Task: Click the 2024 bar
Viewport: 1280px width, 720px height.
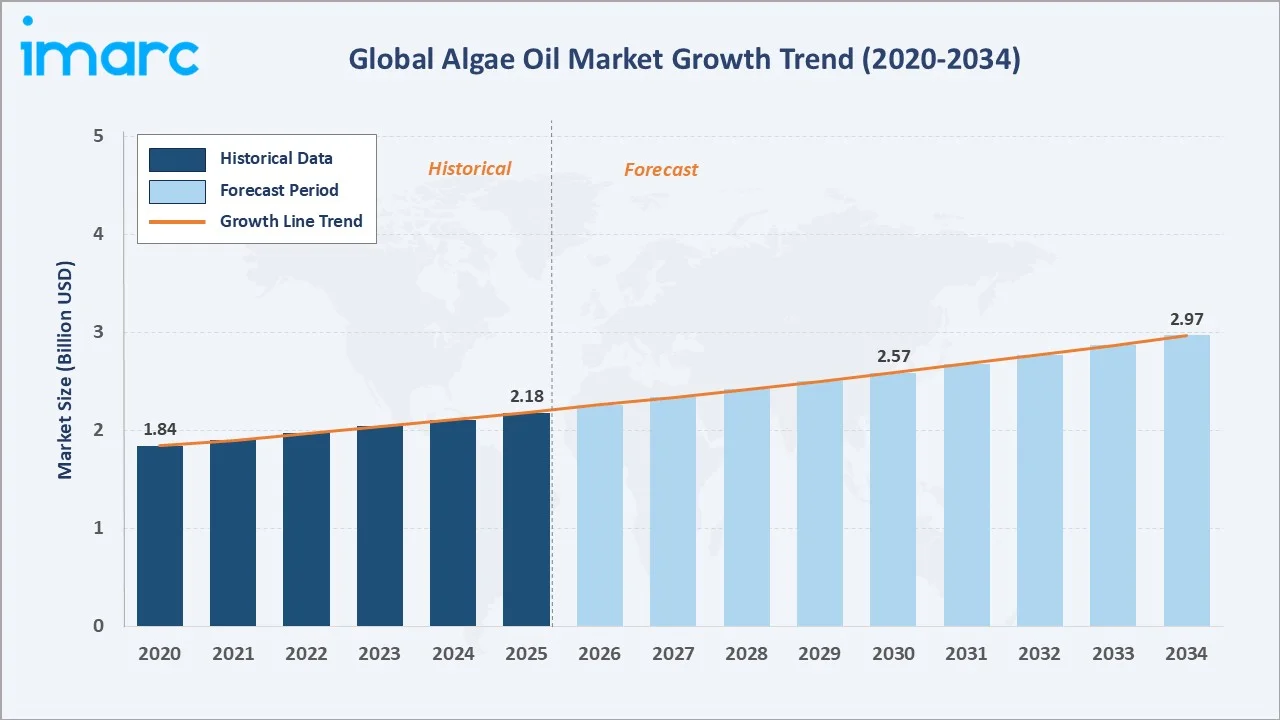Action: pos(453,523)
